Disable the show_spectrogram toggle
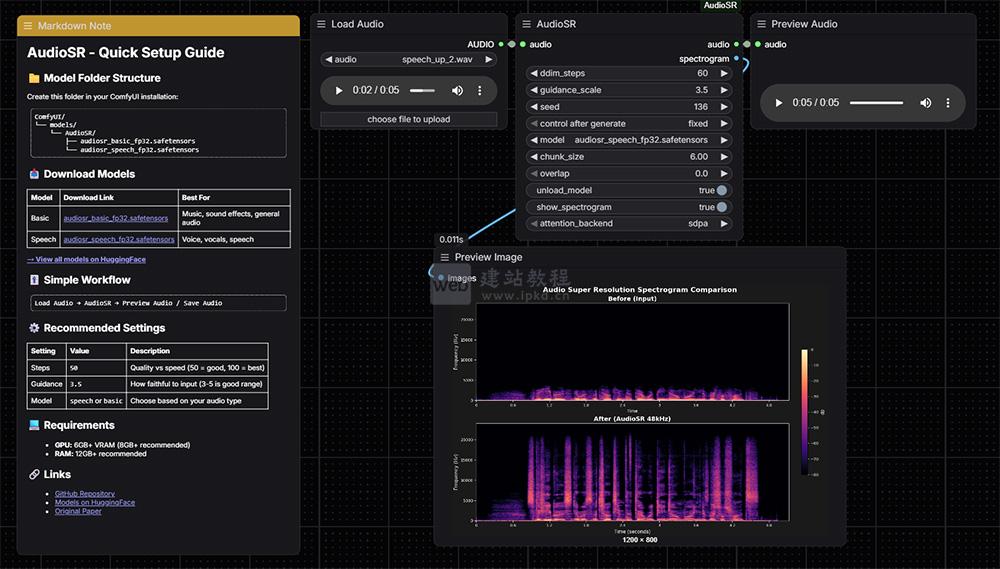Screen dimensions: 1000x569 pyautogui.click(x=722, y=207)
